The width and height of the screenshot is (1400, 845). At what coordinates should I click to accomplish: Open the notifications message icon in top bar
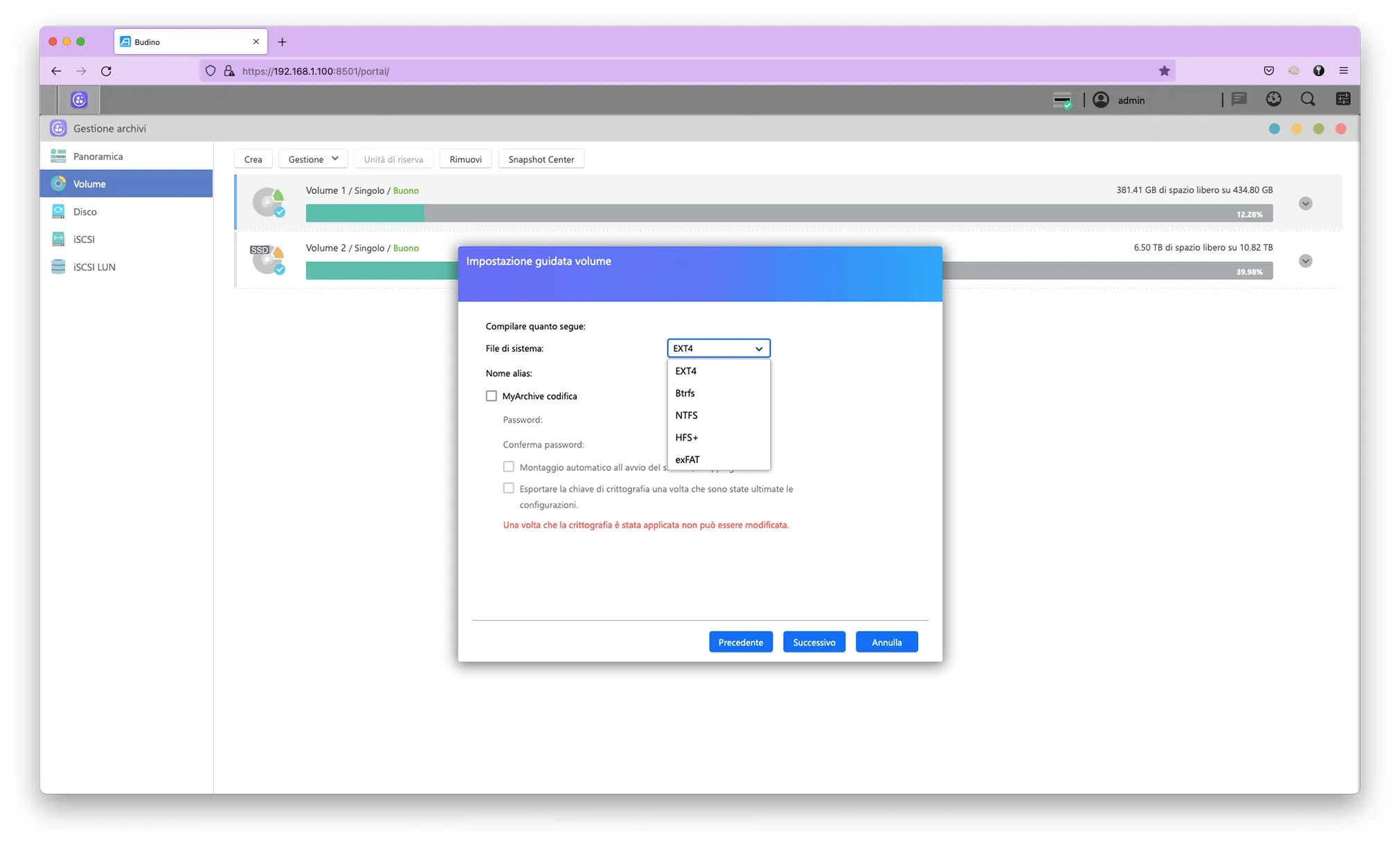coord(1239,100)
